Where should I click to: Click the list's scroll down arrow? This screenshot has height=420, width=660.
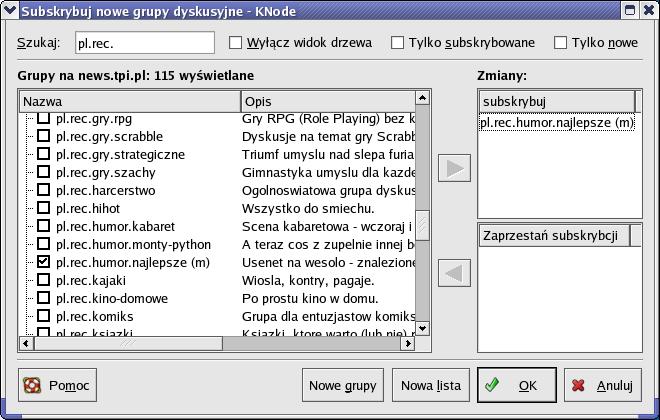[422, 328]
